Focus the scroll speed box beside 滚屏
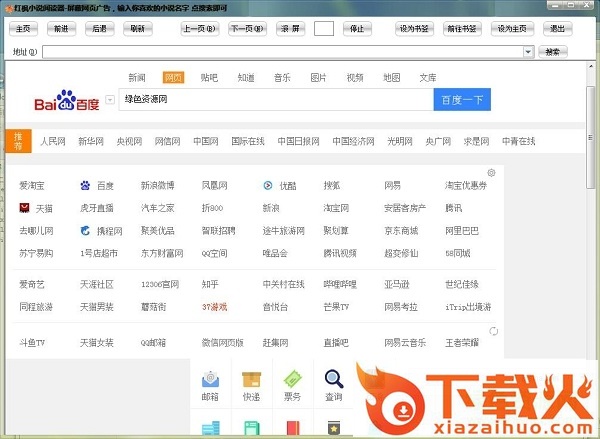Image resolution: width=600 pixels, height=439 pixels. 324,29
